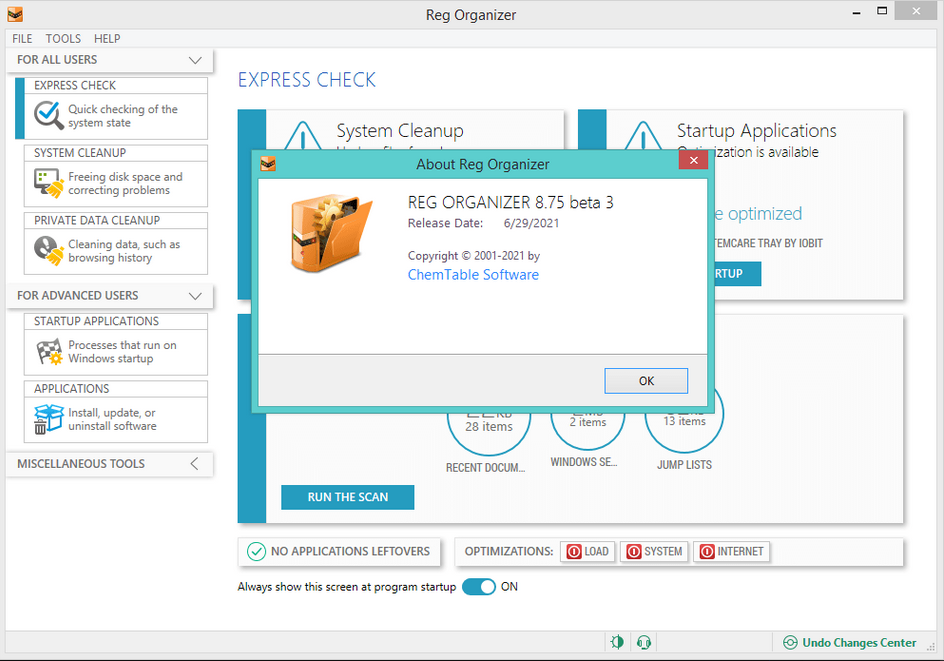Screen dimensions: 944x661
Task: Click the Startup Applications warning triangle icon
Action: coord(644,136)
